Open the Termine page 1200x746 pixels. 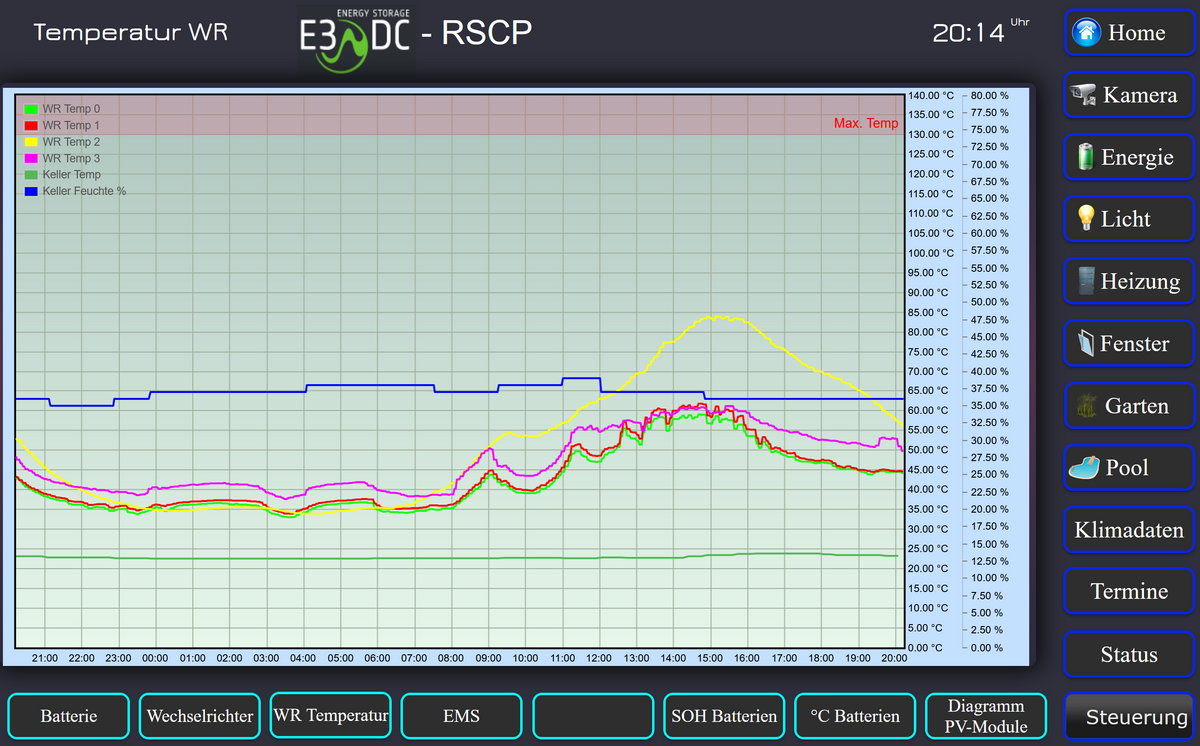pyautogui.click(x=1129, y=591)
